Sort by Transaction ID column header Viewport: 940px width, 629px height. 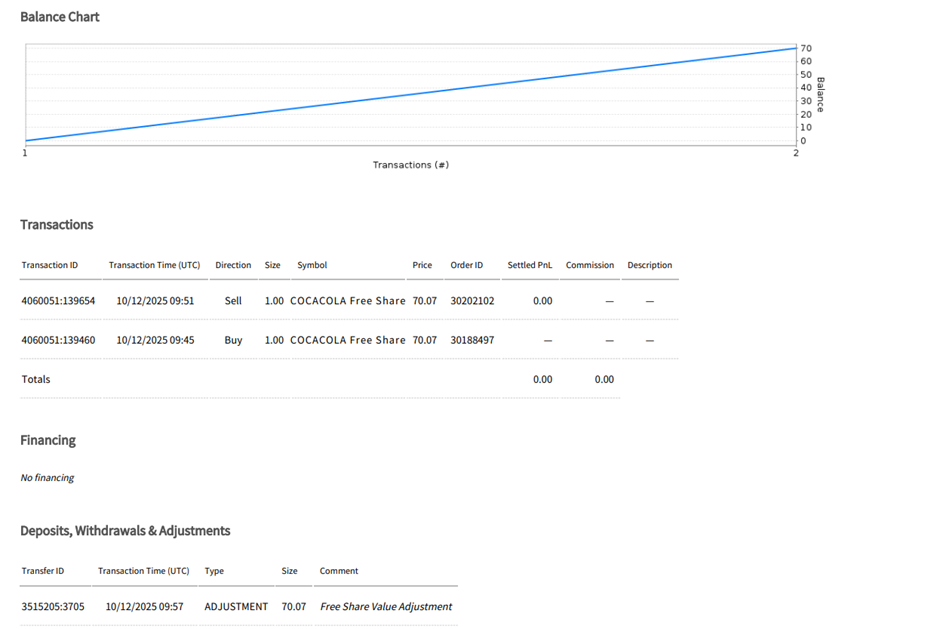50,265
